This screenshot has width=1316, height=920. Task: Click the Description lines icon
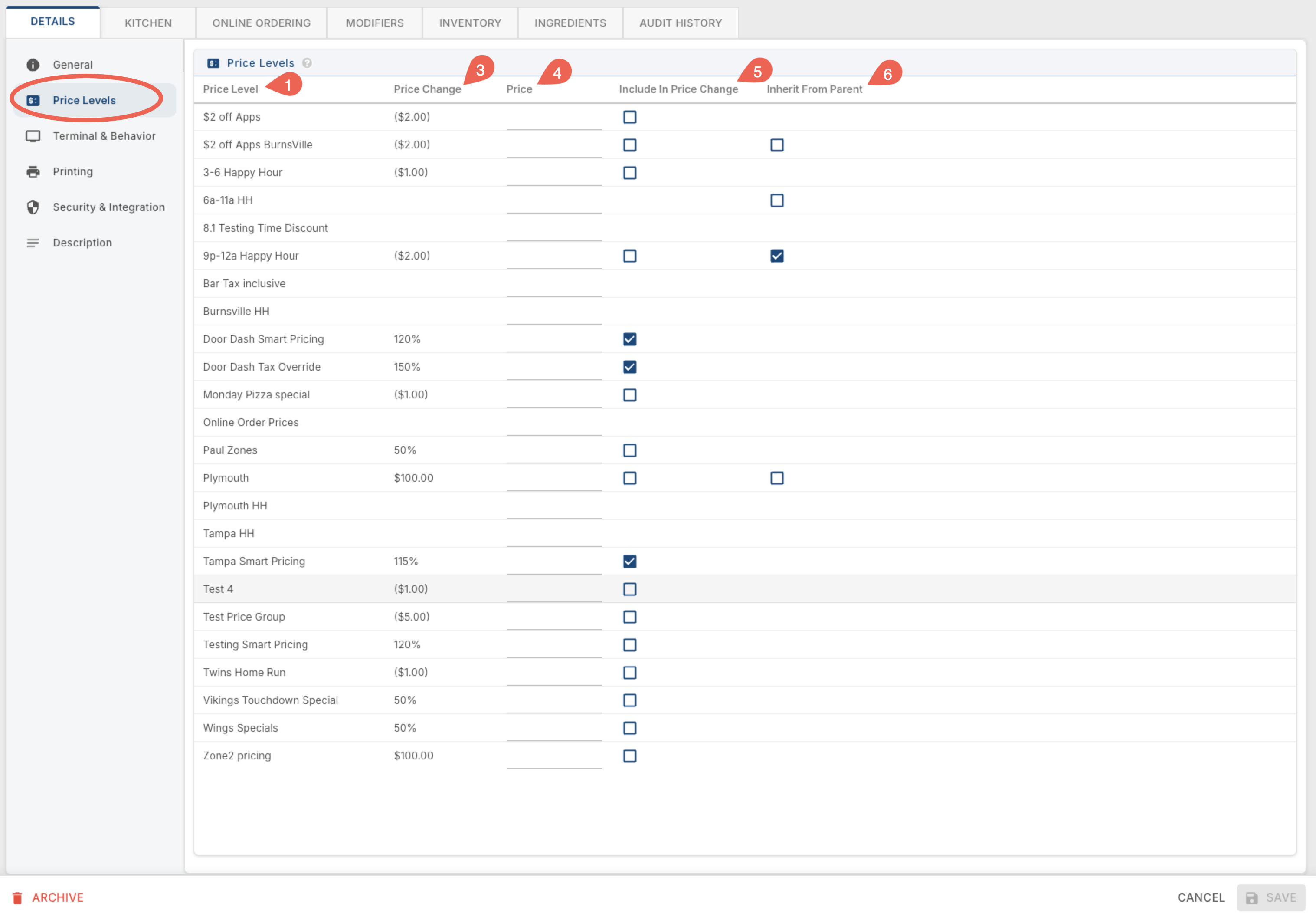click(x=33, y=243)
